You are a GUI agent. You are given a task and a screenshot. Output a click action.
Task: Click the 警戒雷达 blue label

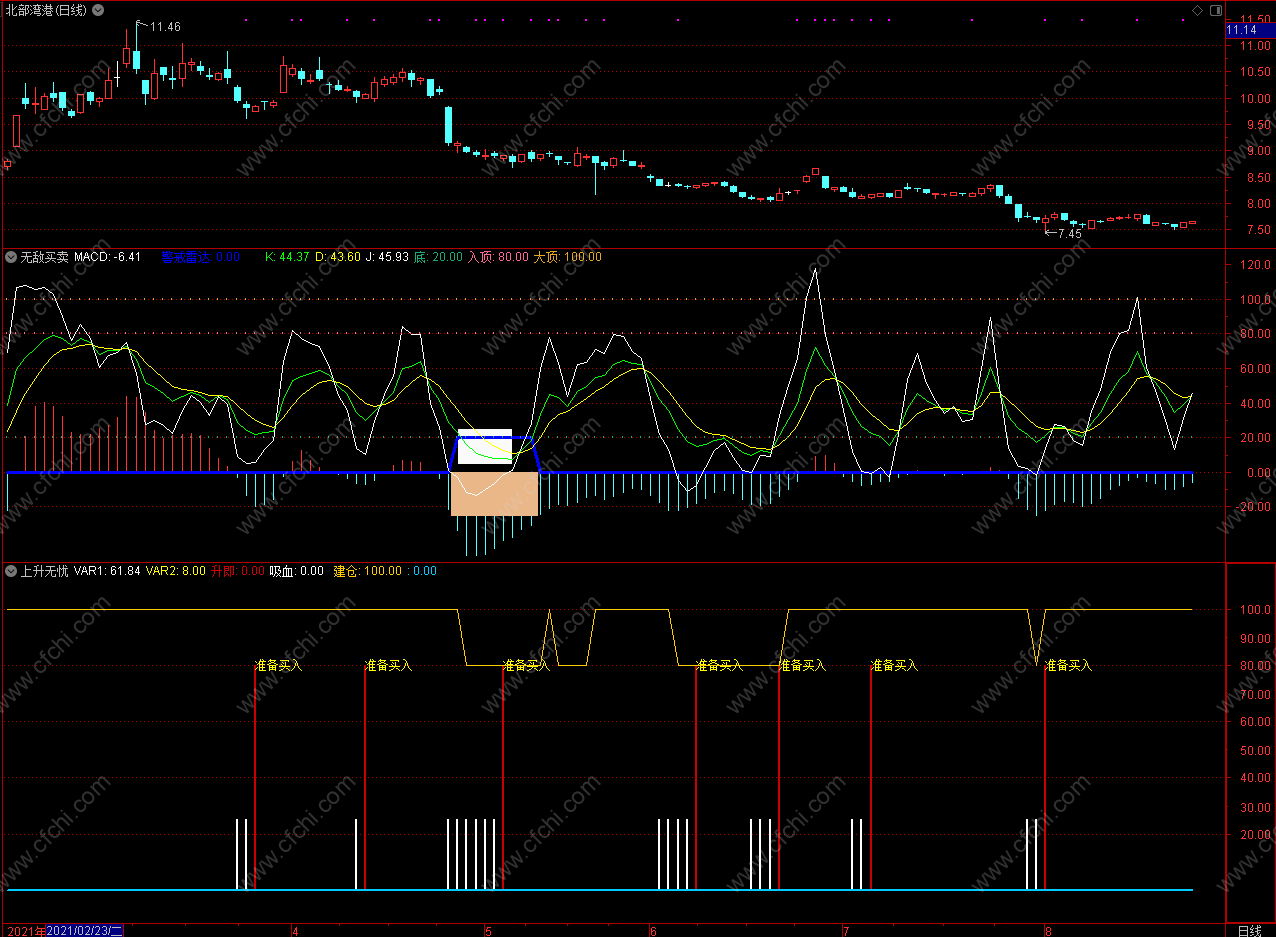(186, 257)
